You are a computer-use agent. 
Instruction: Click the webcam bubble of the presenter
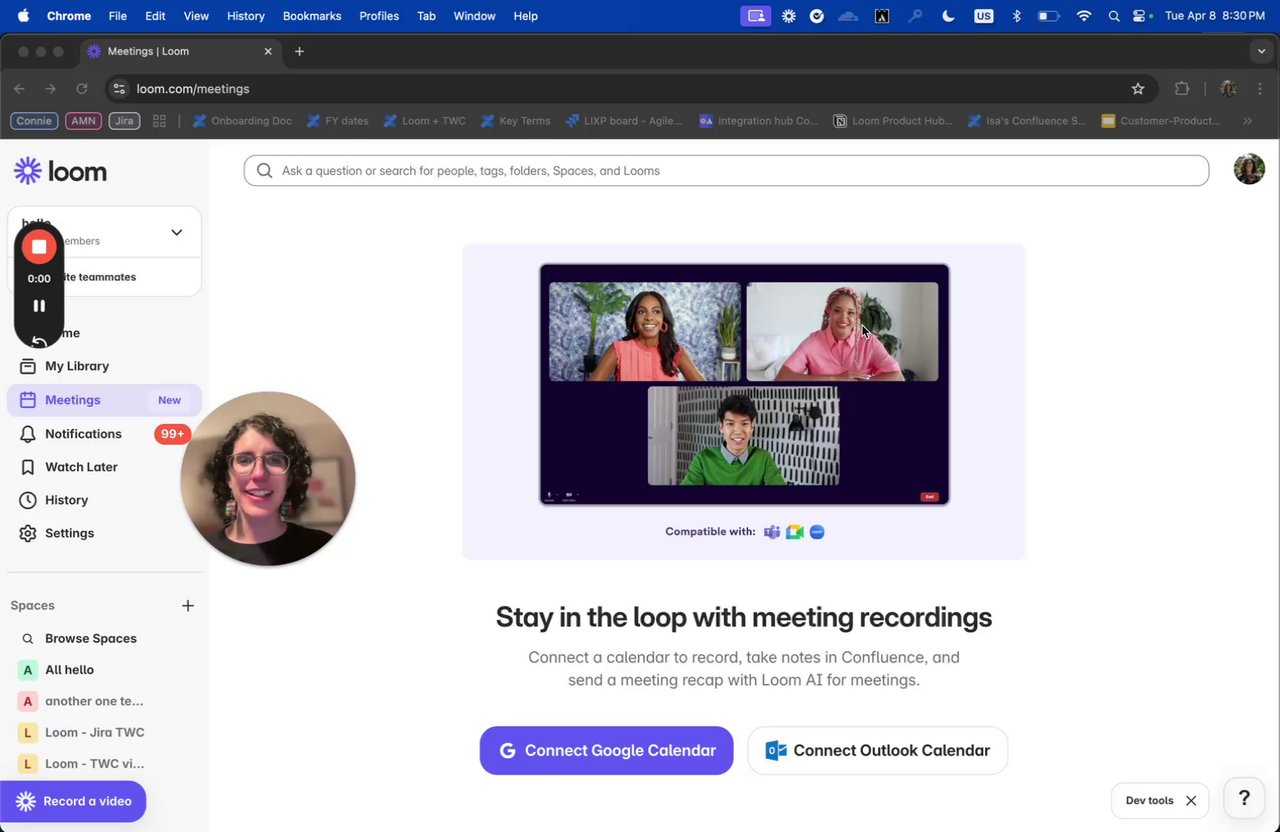click(268, 478)
